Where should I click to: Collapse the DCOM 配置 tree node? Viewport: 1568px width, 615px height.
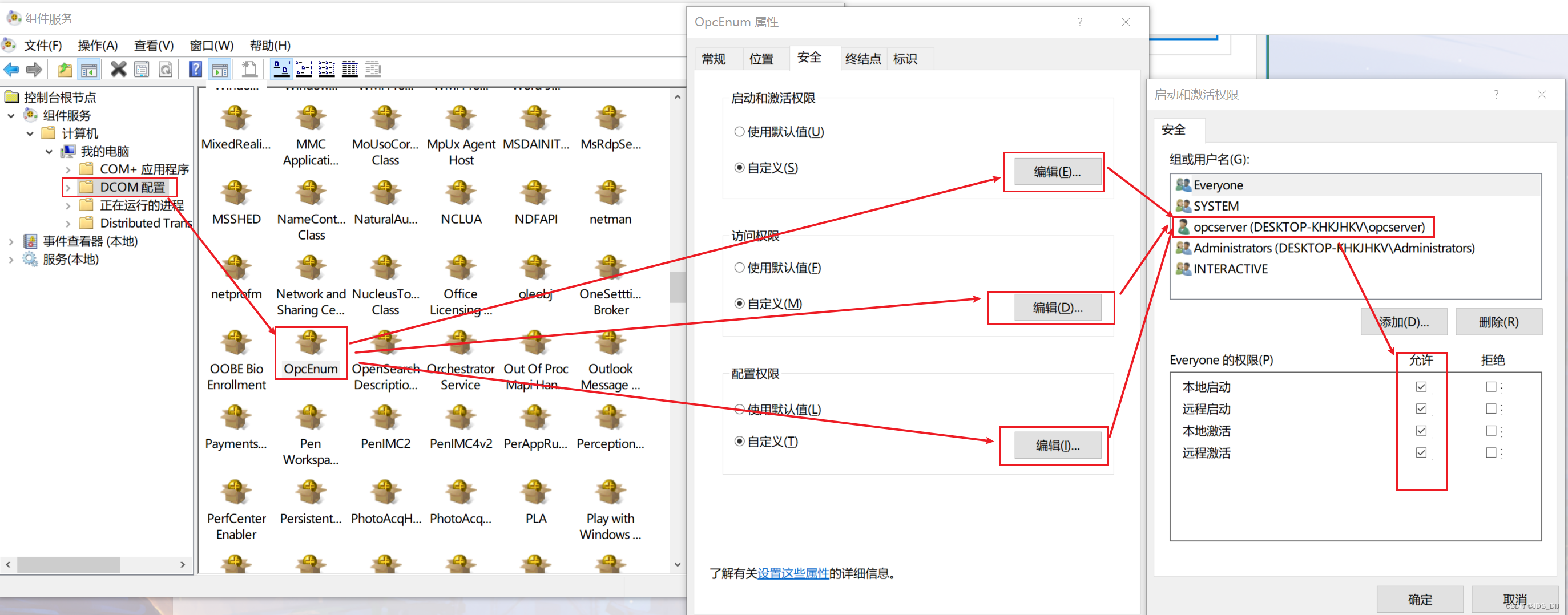(x=68, y=188)
